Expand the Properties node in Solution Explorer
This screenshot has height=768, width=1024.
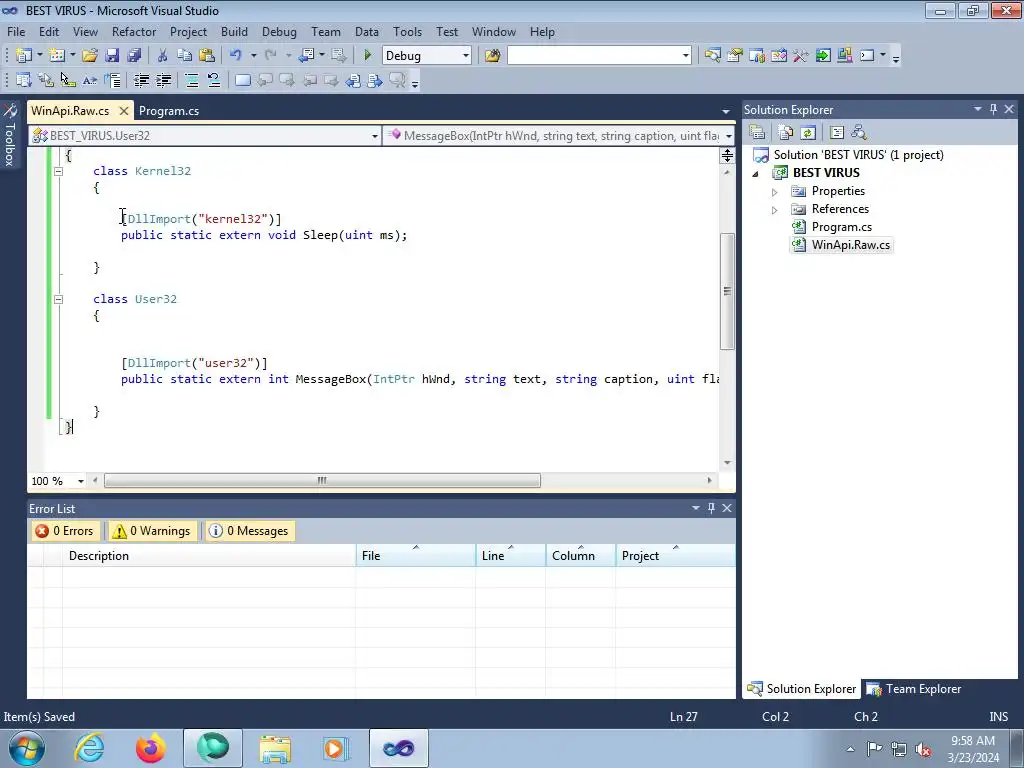775,192
